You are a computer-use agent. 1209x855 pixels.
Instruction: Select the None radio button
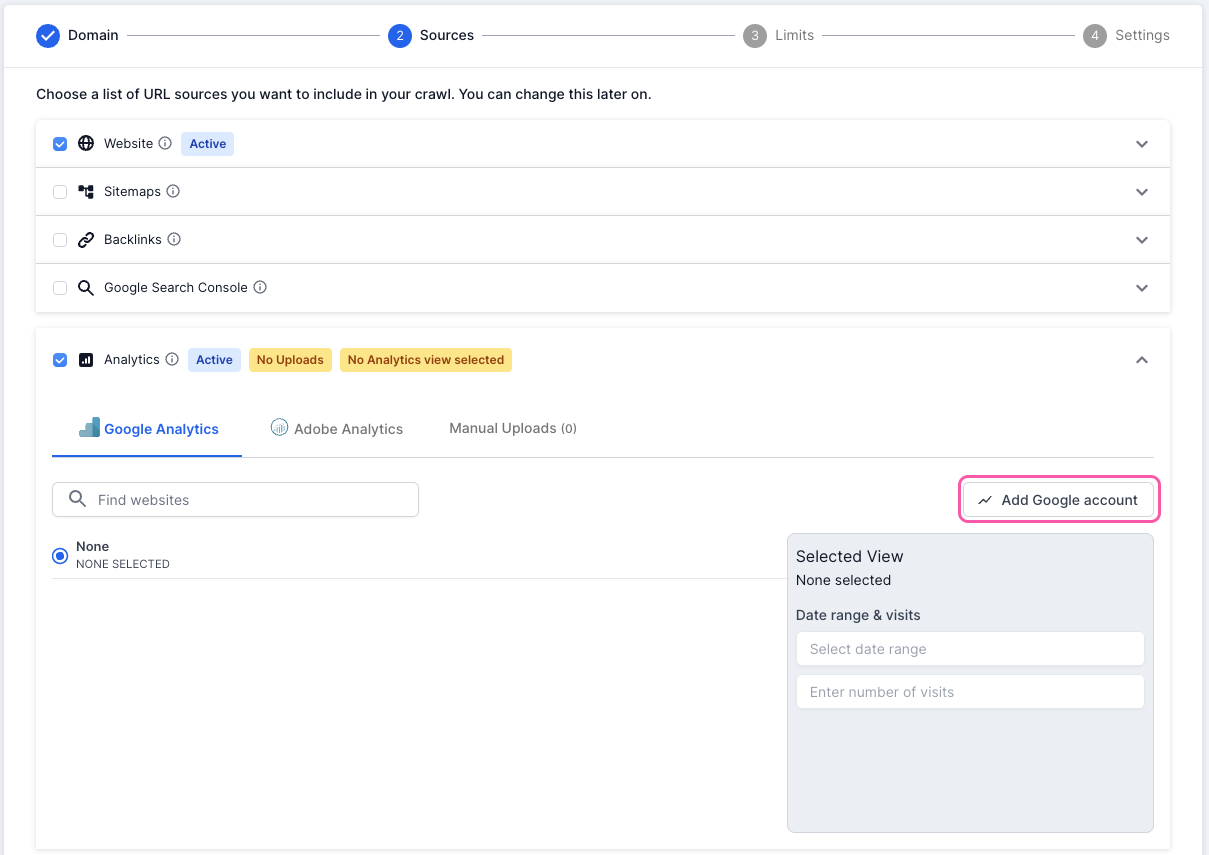pyautogui.click(x=60, y=555)
